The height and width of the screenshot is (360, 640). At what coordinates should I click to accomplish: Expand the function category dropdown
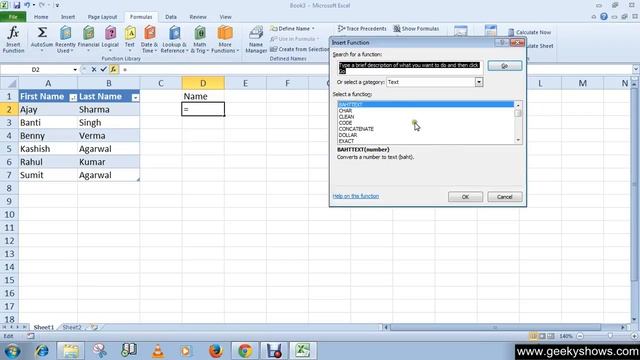click(x=478, y=82)
